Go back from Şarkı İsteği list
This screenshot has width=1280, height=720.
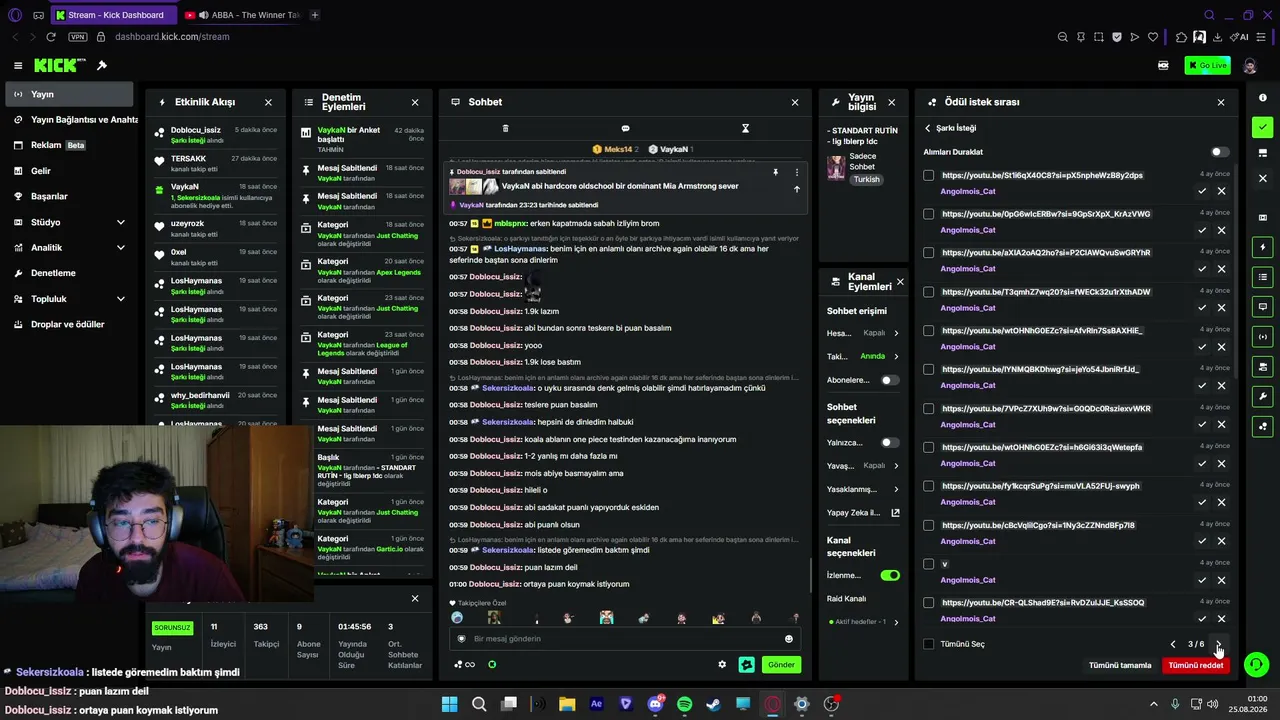pos(927,128)
